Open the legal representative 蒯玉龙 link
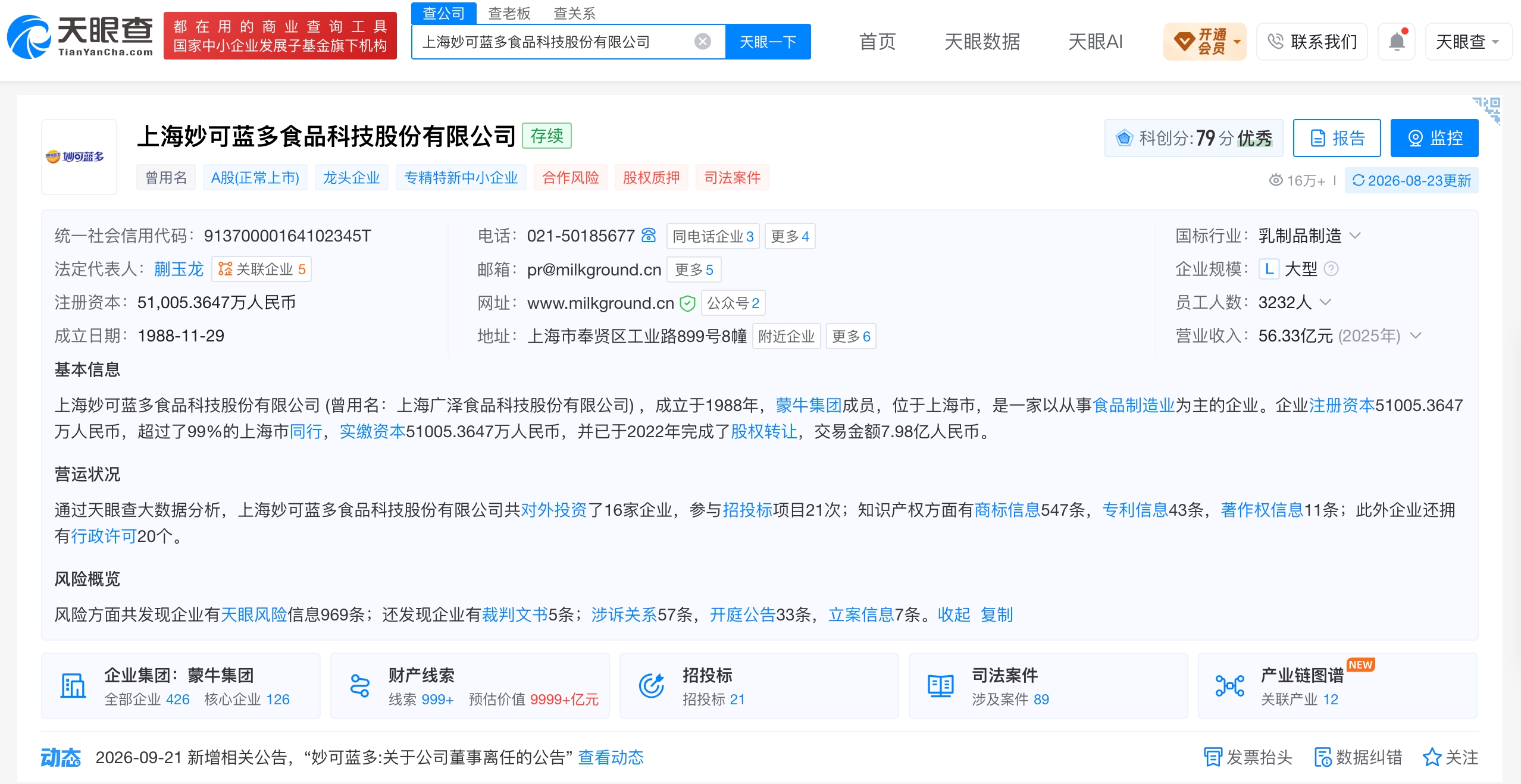The width and height of the screenshot is (1521, 784). [179, 269]
